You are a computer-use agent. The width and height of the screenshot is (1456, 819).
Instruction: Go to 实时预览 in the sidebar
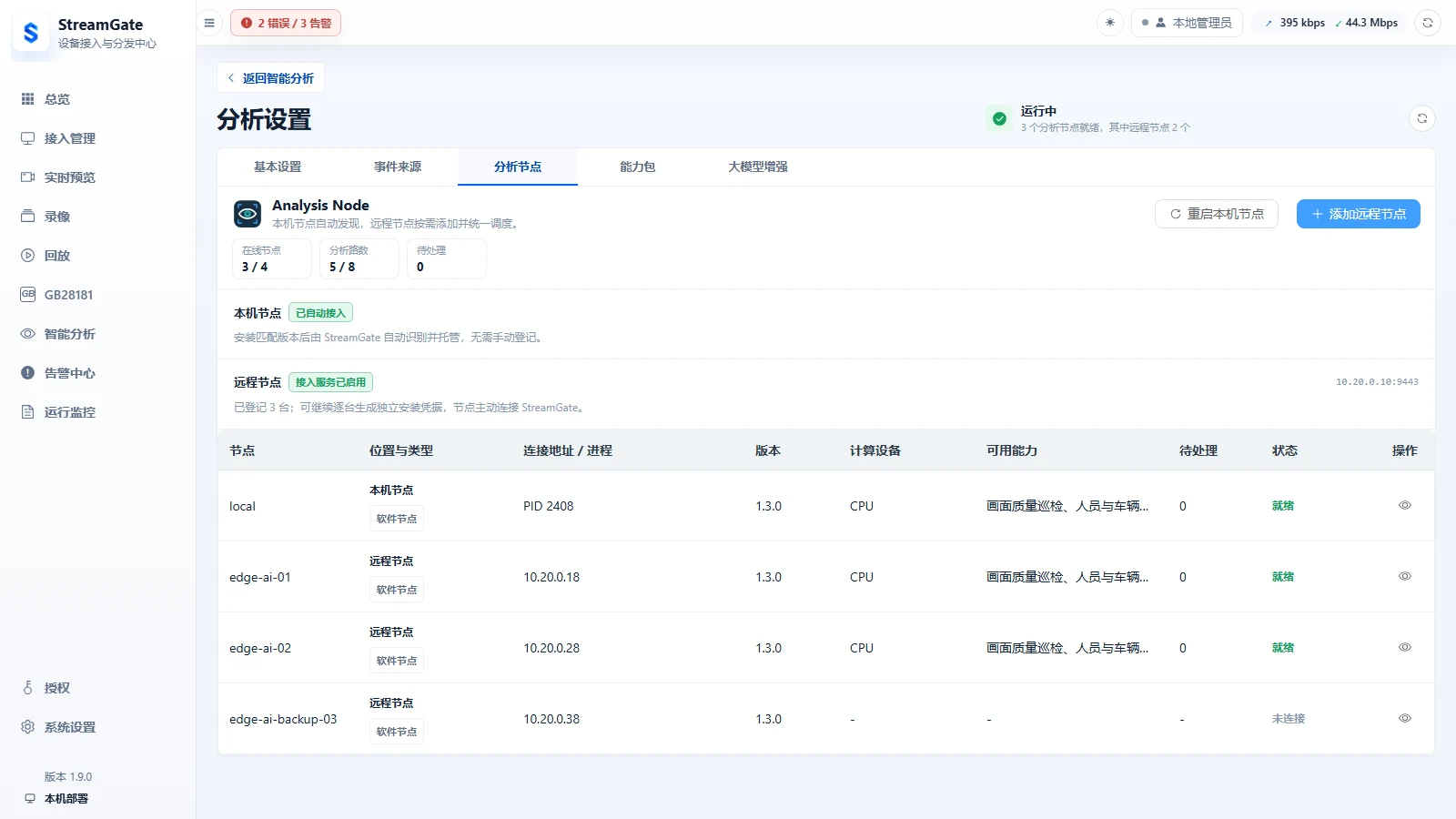click(x=97, y=177)
